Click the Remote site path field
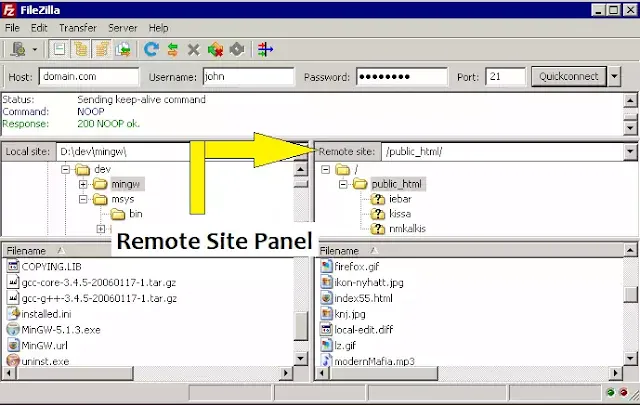 pos(503,152)
